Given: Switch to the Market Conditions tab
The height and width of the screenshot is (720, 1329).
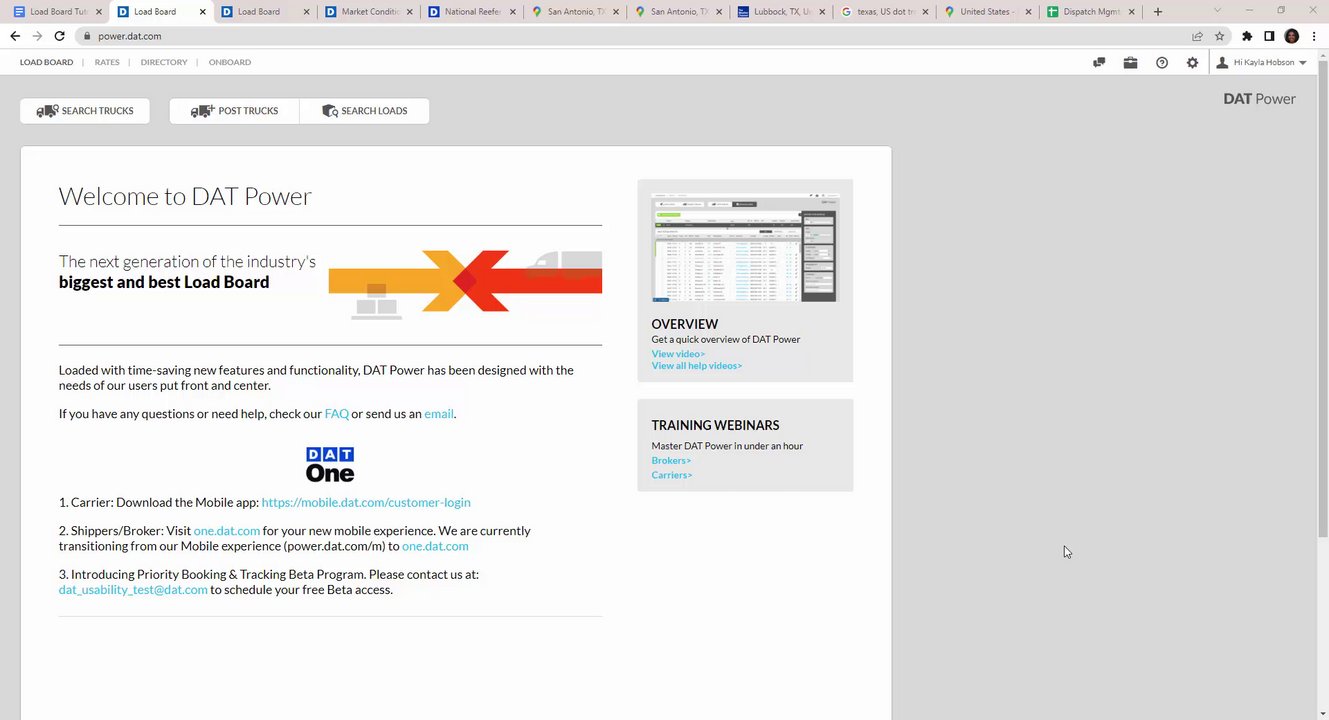Looking at the screenshot, I should (x=368, y=12).
